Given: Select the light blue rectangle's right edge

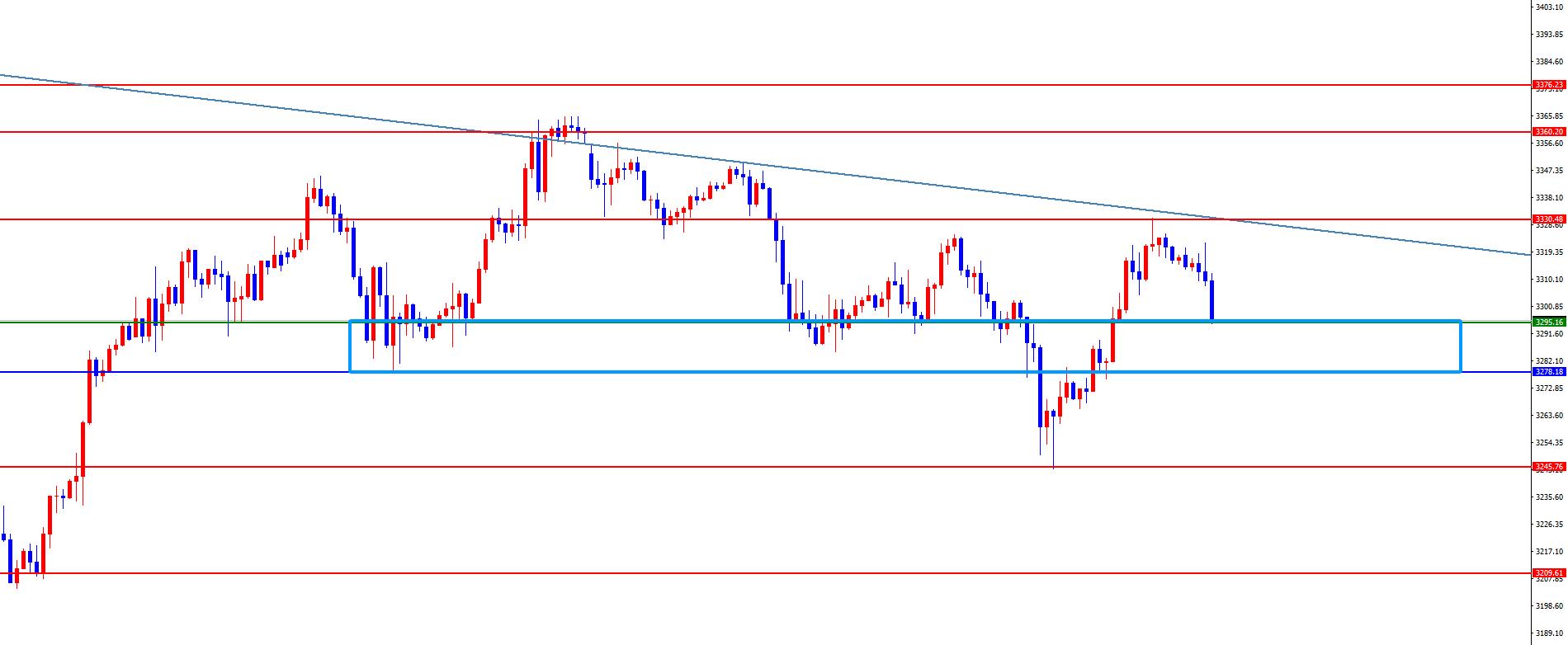Looking at the screenshot, I should tap(1461, 346).
